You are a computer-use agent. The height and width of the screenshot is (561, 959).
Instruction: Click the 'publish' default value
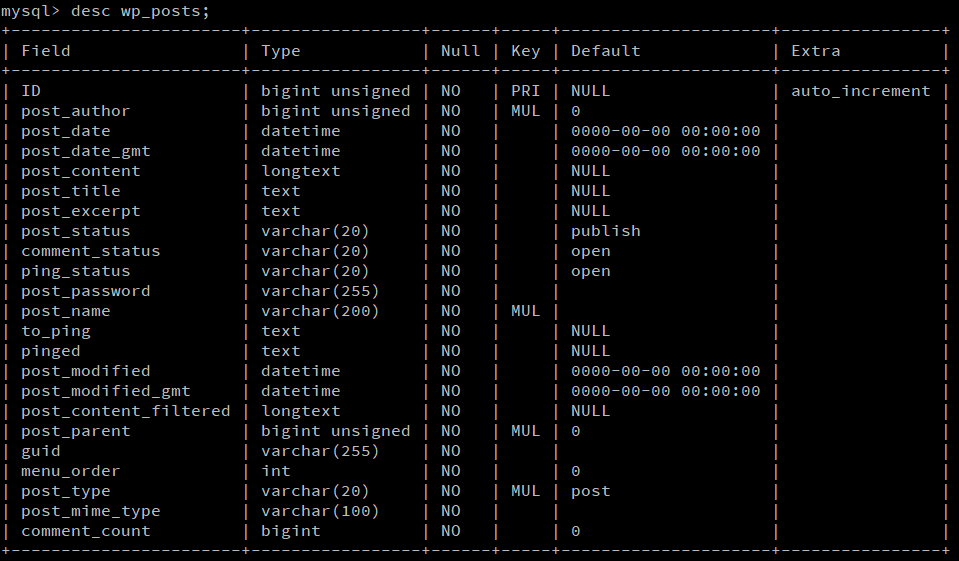[606, 231]
